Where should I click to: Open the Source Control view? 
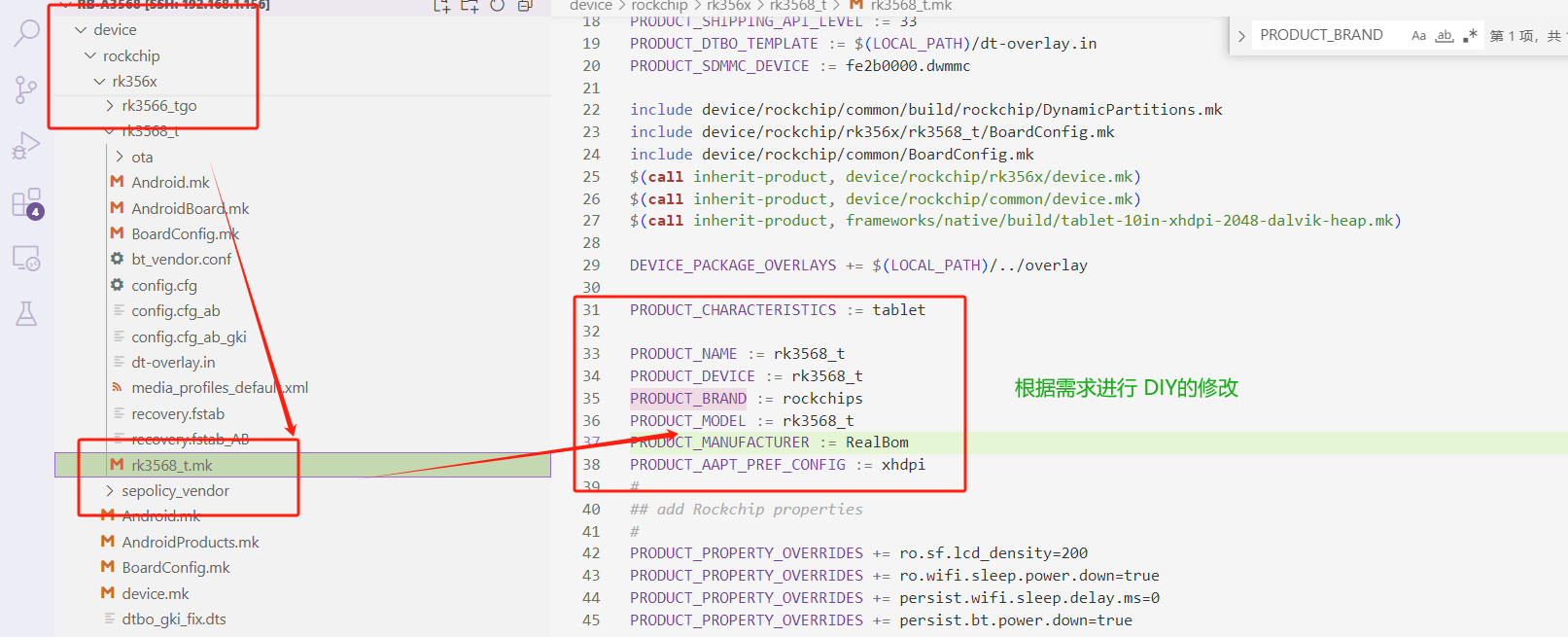point(26,89)
